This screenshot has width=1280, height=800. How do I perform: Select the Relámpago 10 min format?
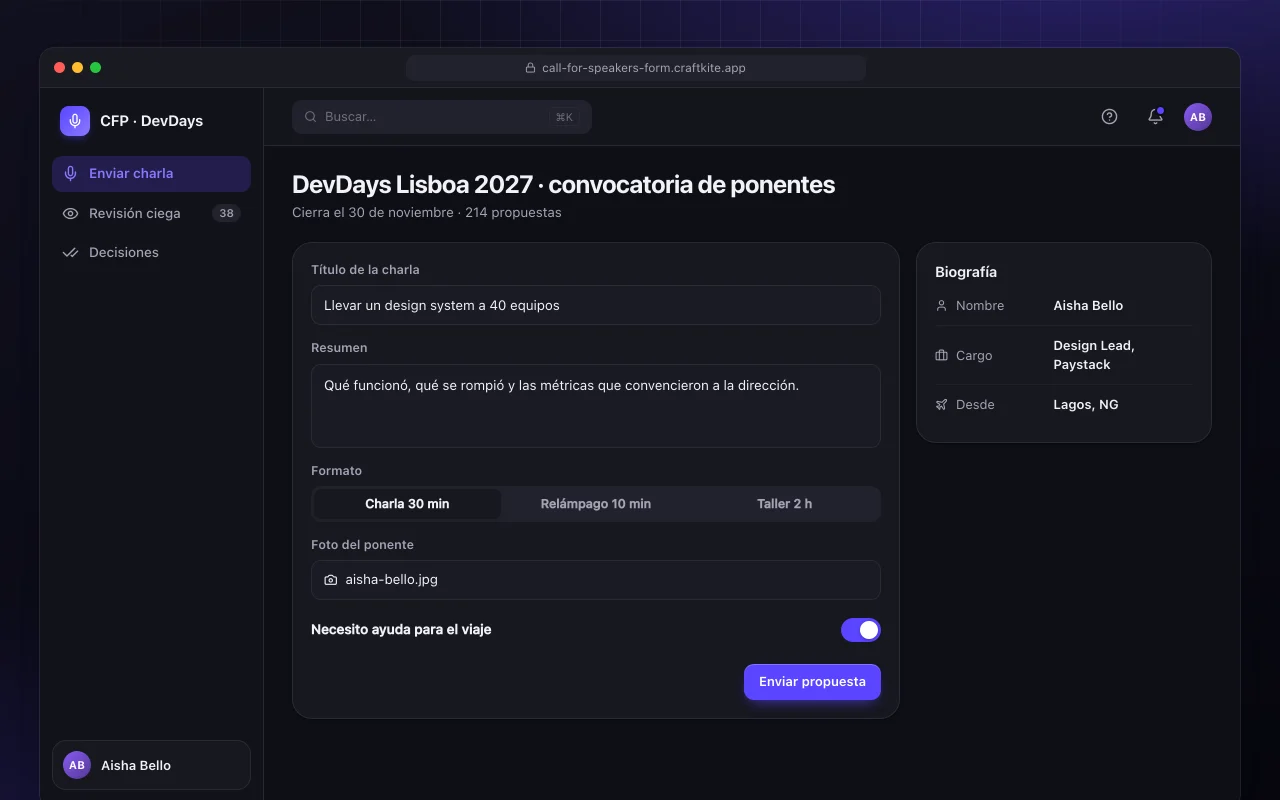pos(596,504)
